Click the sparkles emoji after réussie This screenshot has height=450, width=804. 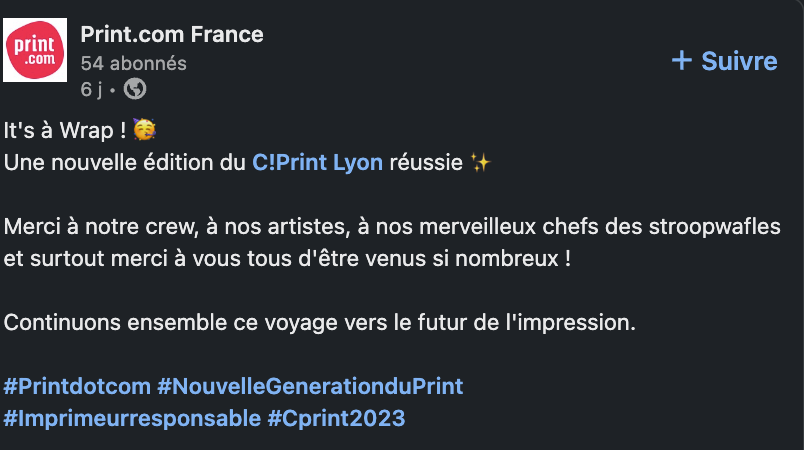pyautogui.click(x=481, y=163)
